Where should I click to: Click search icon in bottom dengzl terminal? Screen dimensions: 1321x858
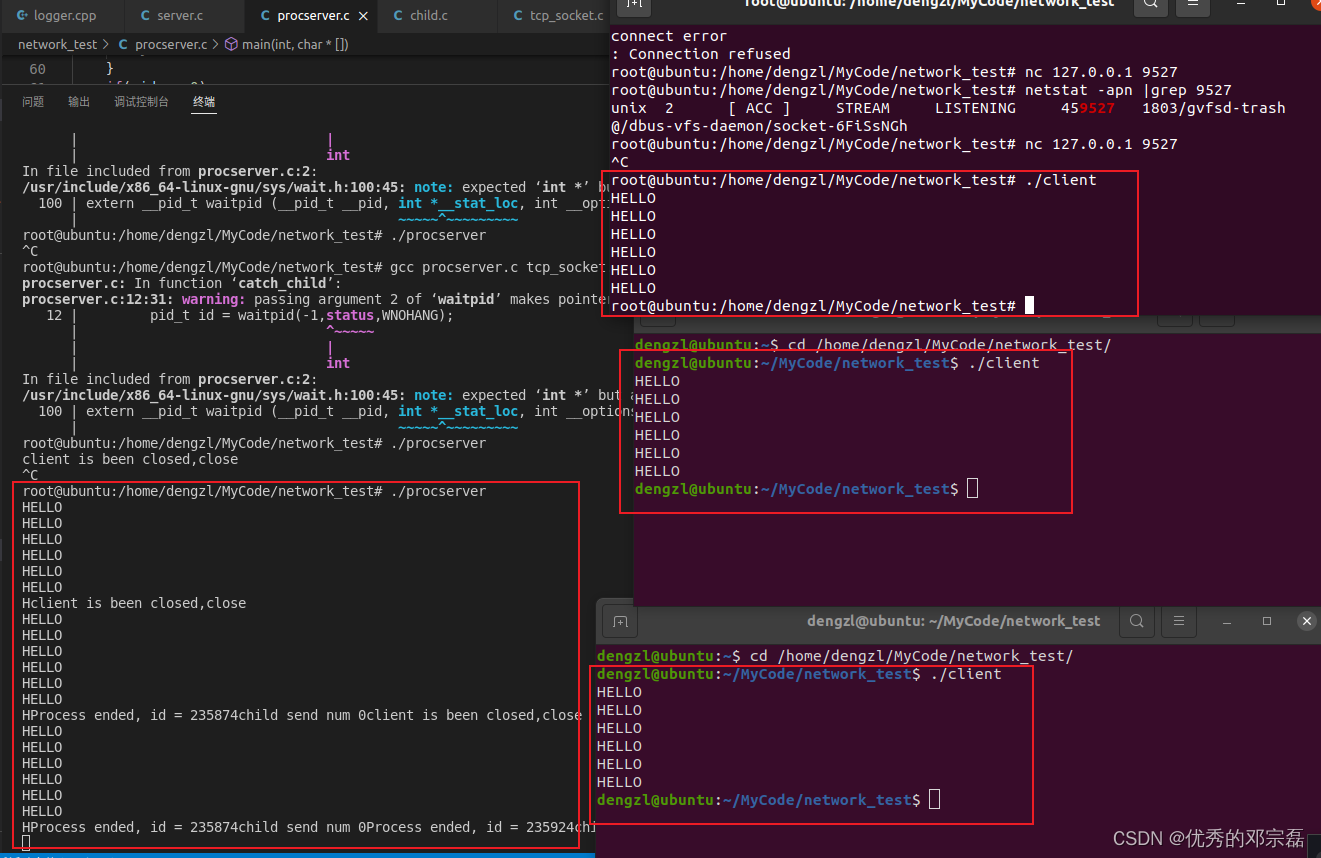tap(1137, 621)
